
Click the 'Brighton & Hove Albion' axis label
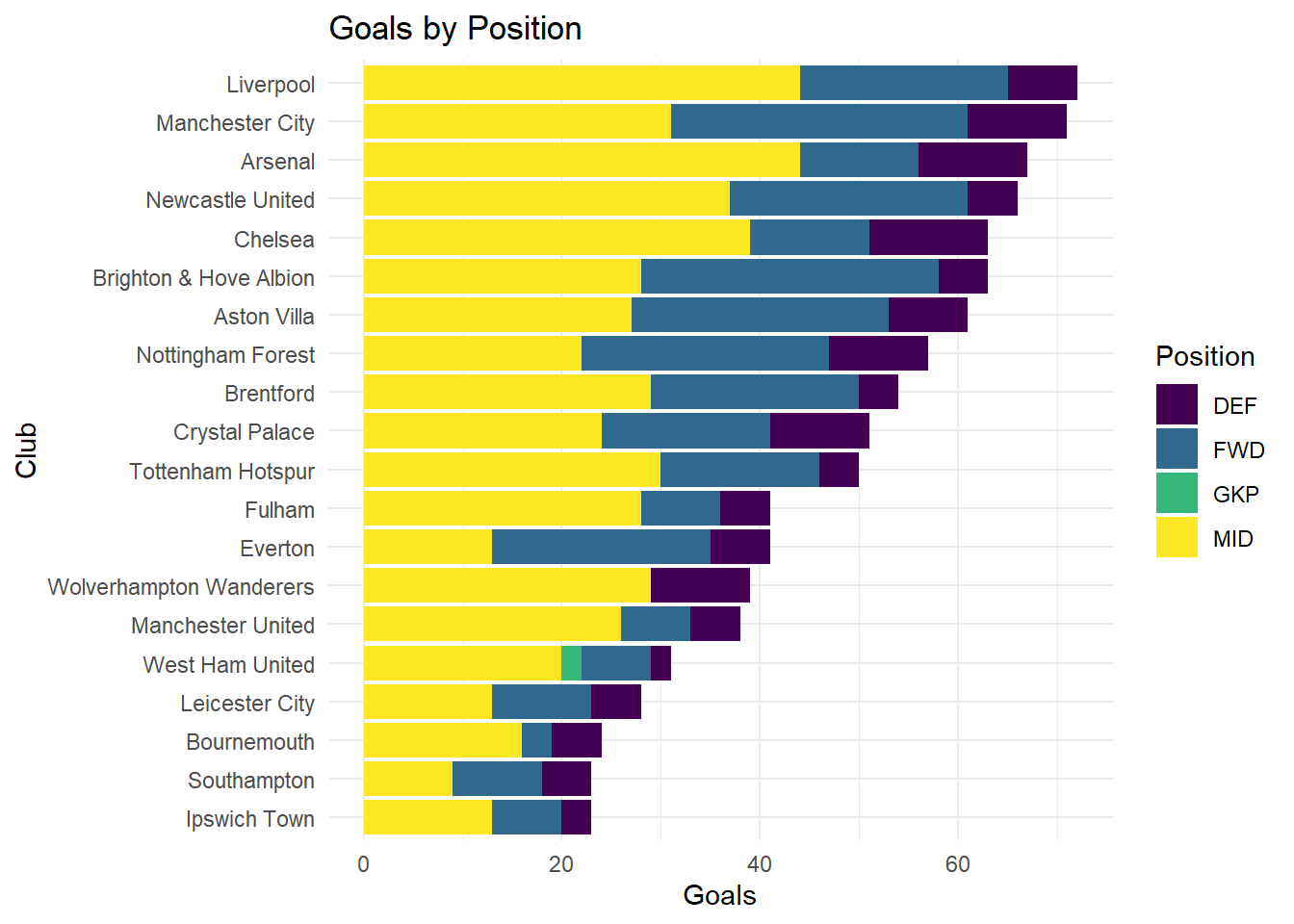pos(203,278)
